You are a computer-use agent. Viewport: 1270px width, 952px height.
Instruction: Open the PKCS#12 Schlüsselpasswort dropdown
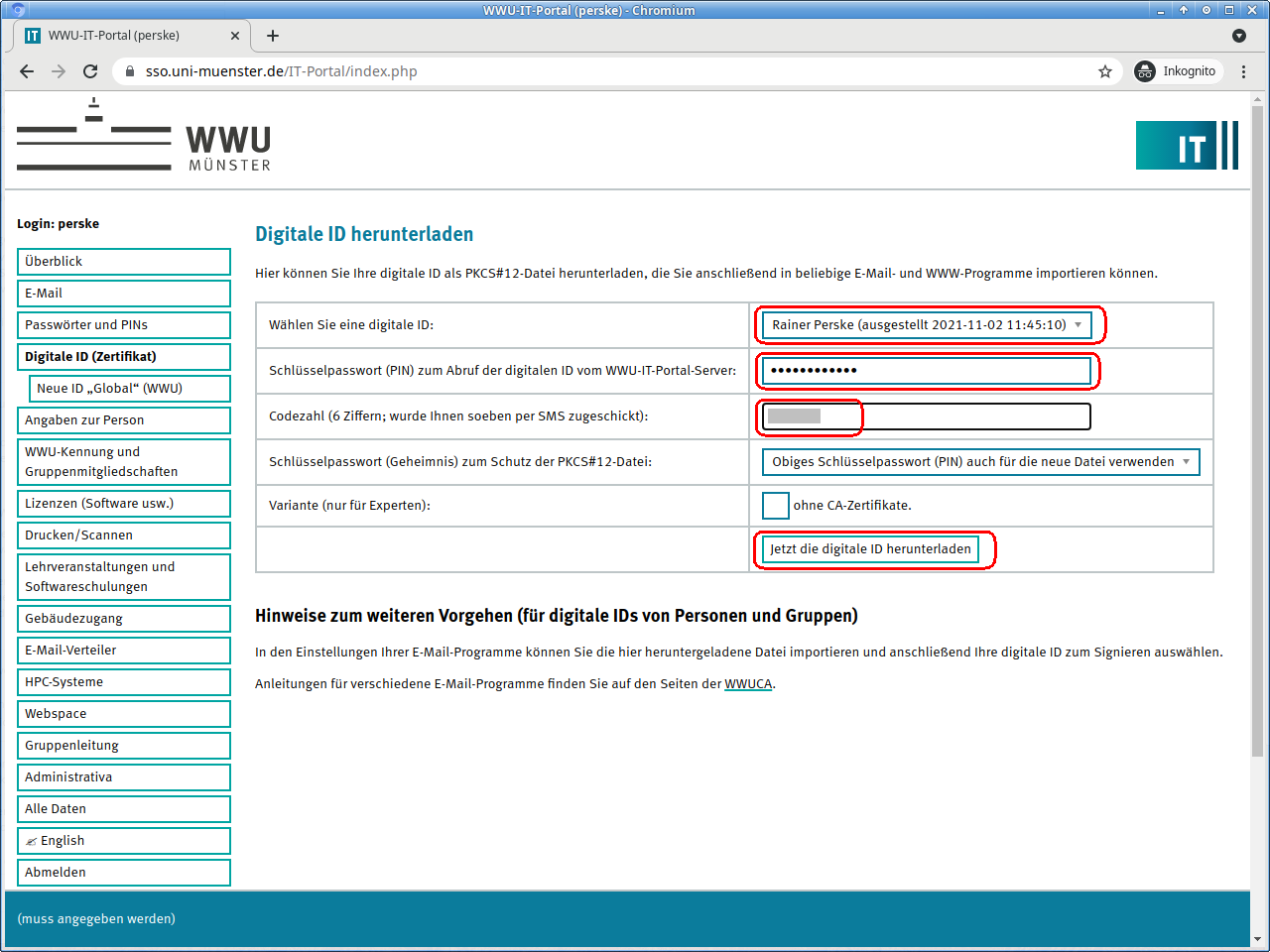[979, 462]
